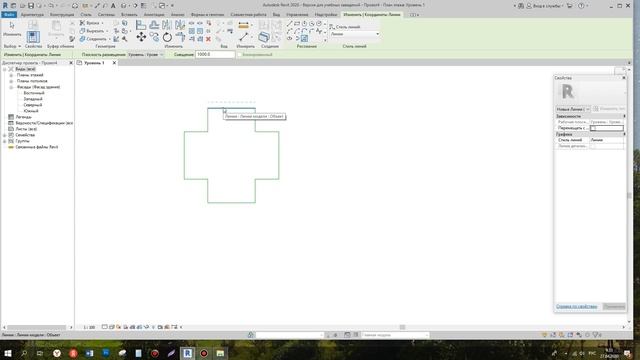The image size is (640, 360).
Task: Activate the Уровень 1 view tab
Action: tap(94, 63)
